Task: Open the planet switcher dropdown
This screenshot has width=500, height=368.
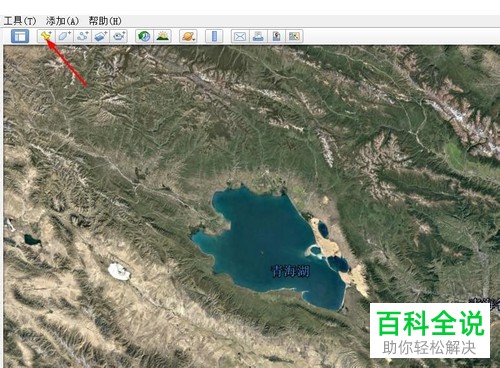Action: (x=188, y=36)
